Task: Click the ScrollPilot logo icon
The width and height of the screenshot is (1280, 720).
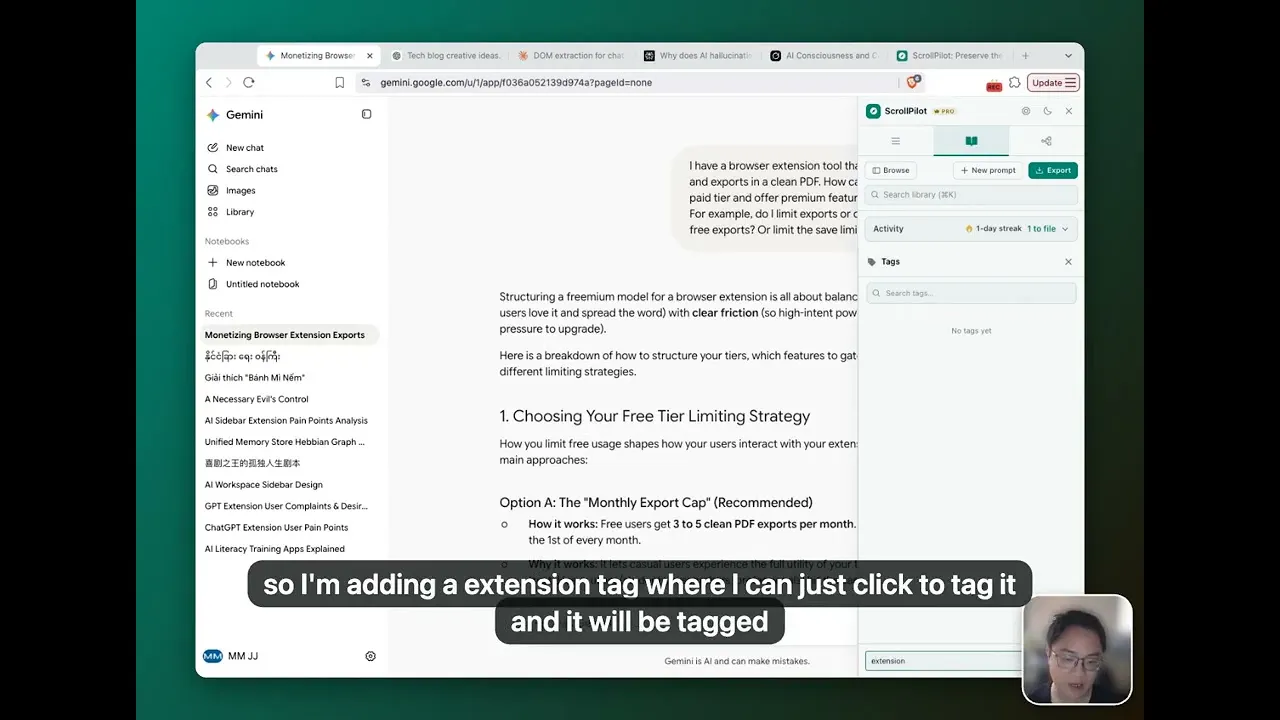Action: pos(873,111)
